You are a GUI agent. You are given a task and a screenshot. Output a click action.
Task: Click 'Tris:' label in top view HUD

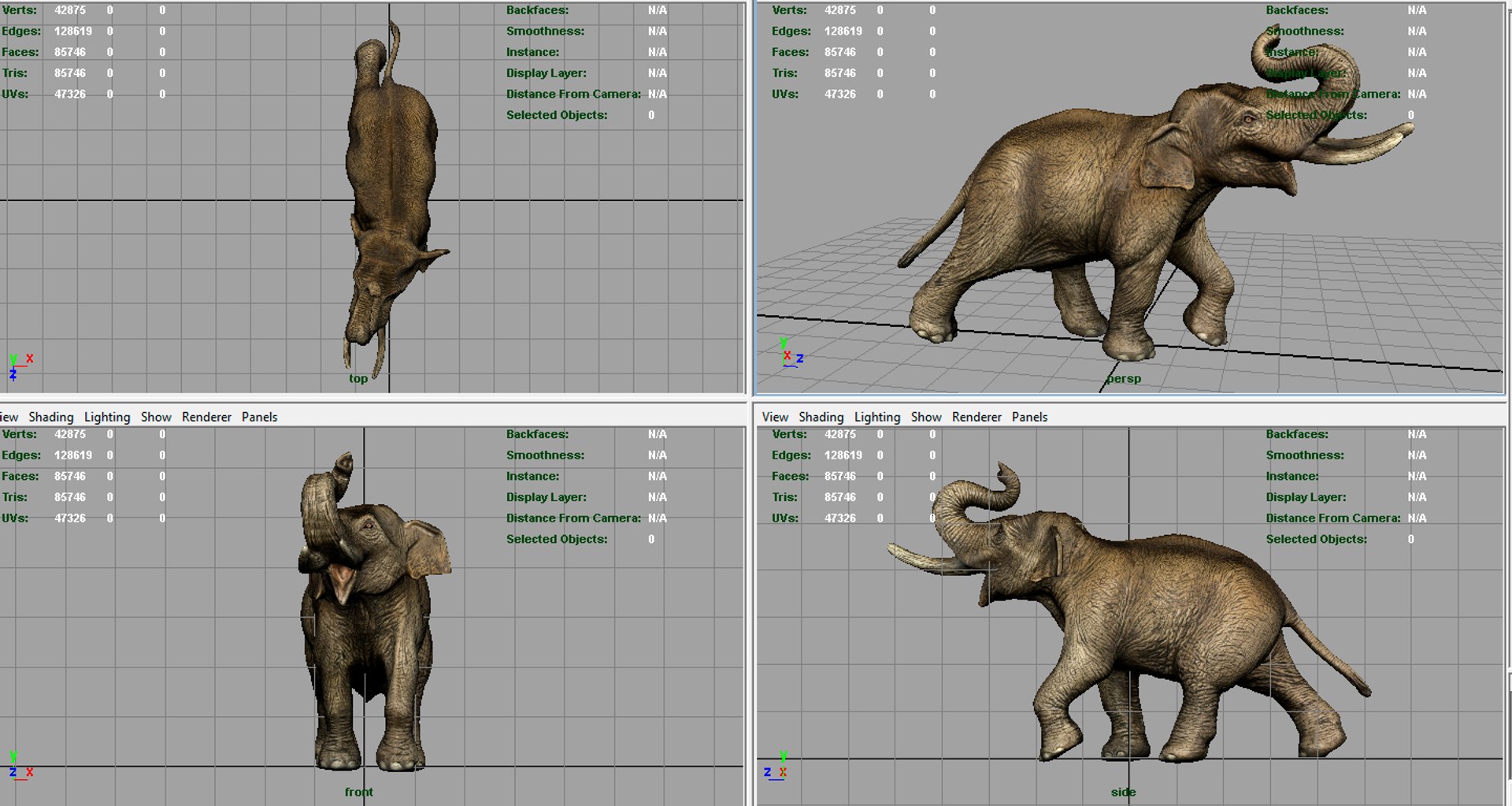pyautogui.click(x=14, y=72)
